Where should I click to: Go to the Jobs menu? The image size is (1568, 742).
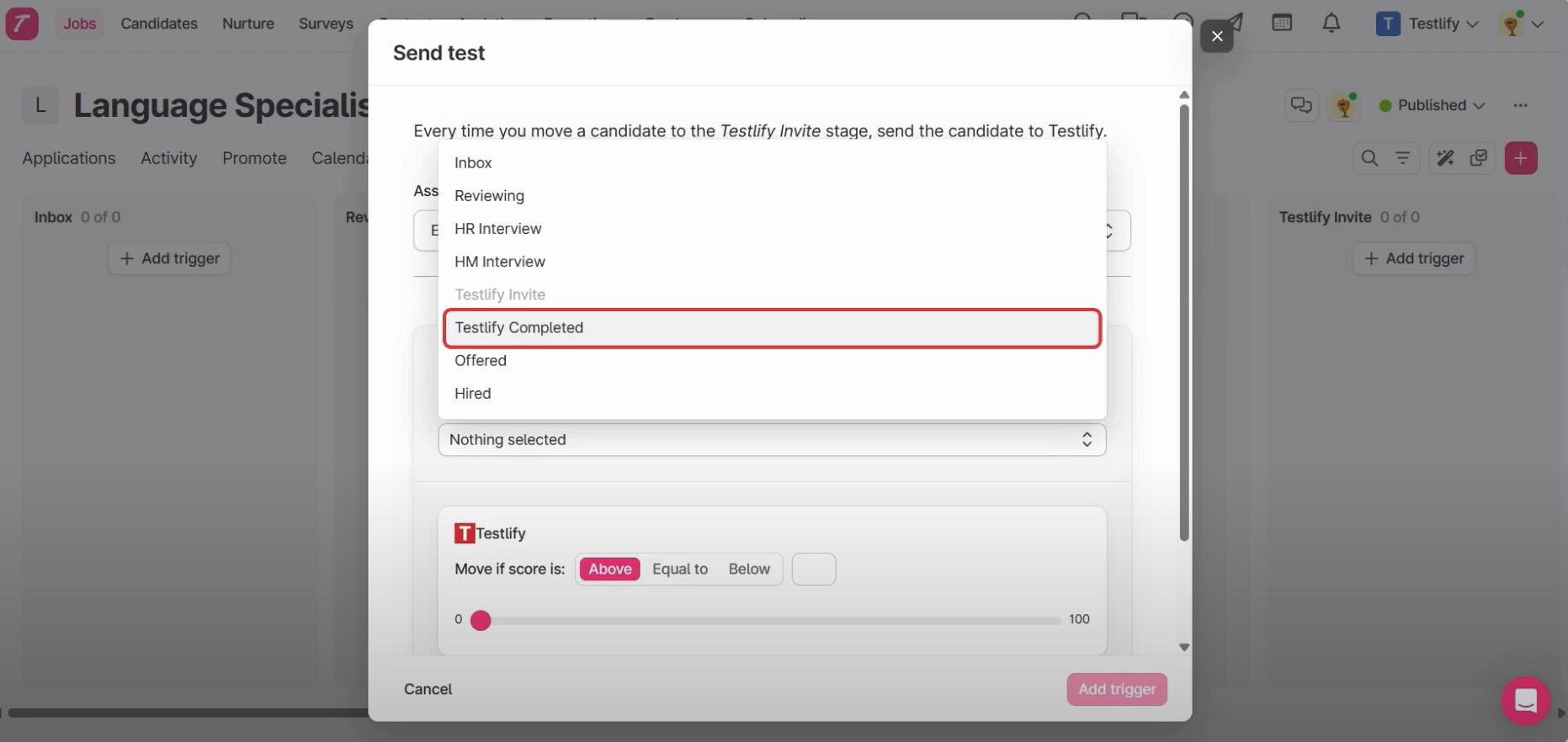coord(80,24)
